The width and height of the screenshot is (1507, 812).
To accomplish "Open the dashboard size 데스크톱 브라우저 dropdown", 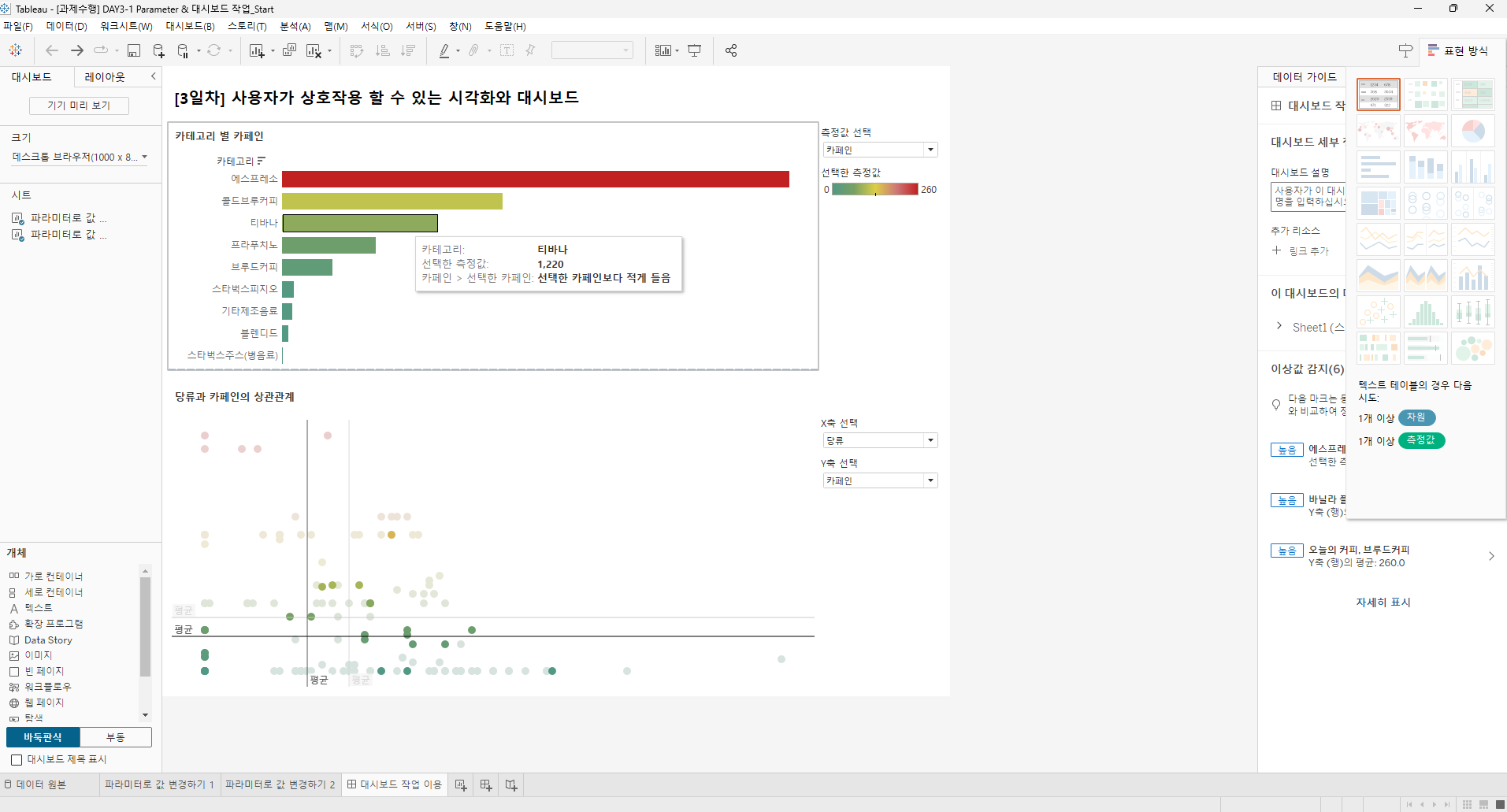I will [80, 157].
